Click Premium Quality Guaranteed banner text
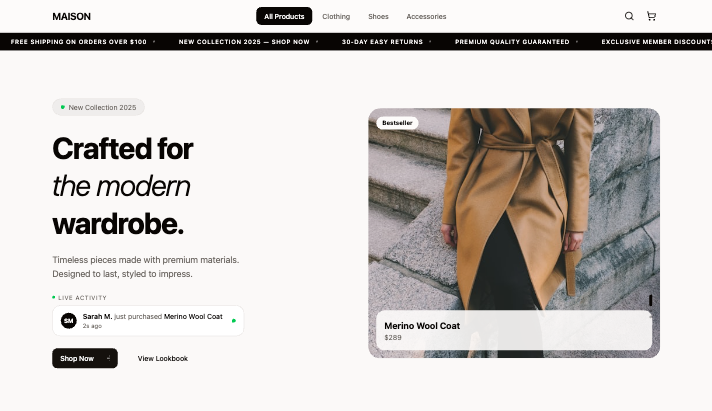Image resolution: width=712 pixels, height=411 pixels. (512, 42)
